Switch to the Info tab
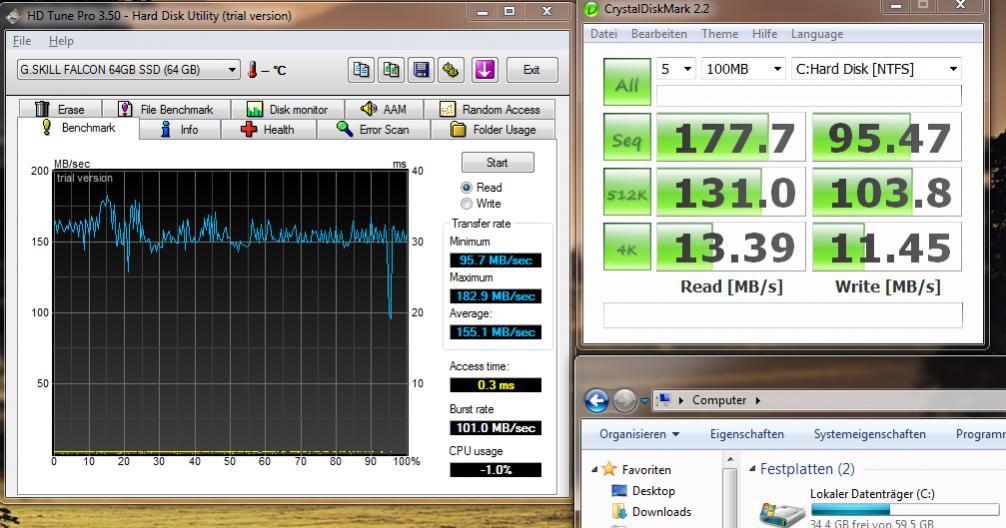1006x528 pixels. coord(180,130)
